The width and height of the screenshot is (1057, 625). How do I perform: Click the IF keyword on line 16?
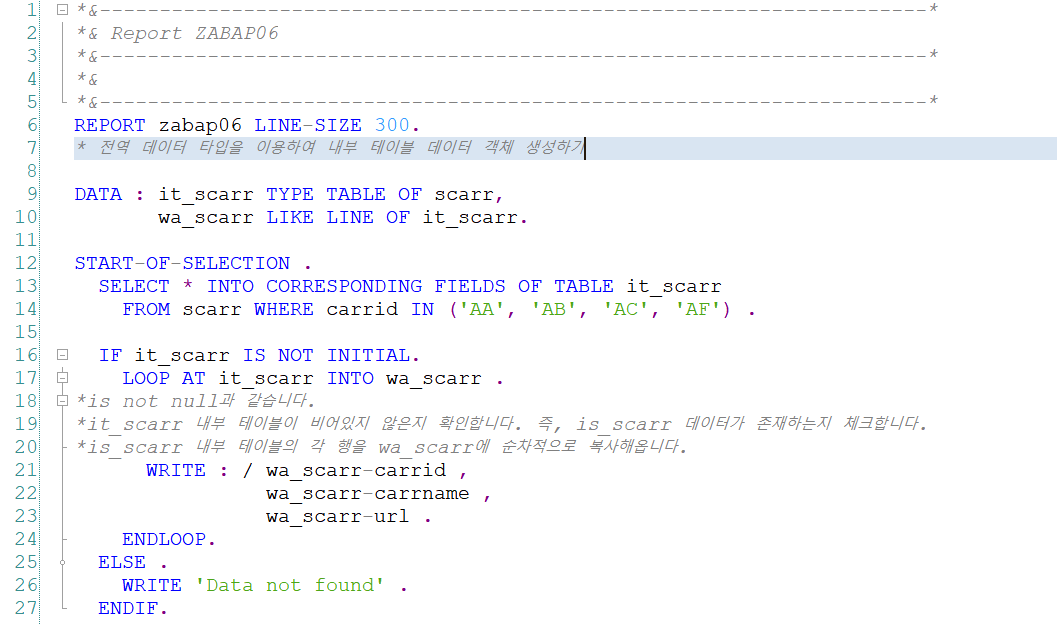(111, 355)
